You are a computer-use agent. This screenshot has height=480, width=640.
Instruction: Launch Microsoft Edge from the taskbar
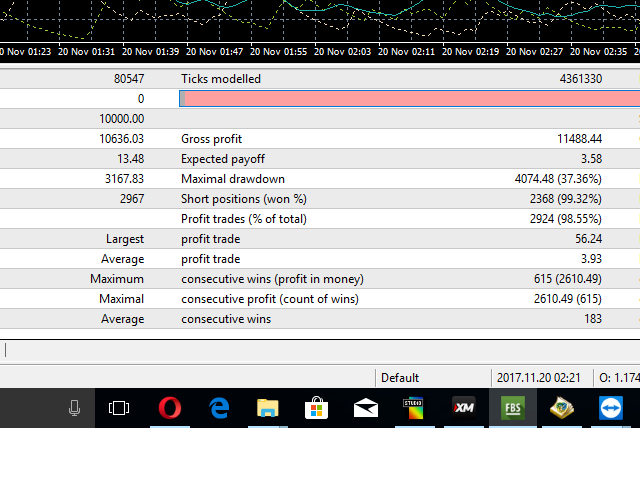tap(219, 408)
